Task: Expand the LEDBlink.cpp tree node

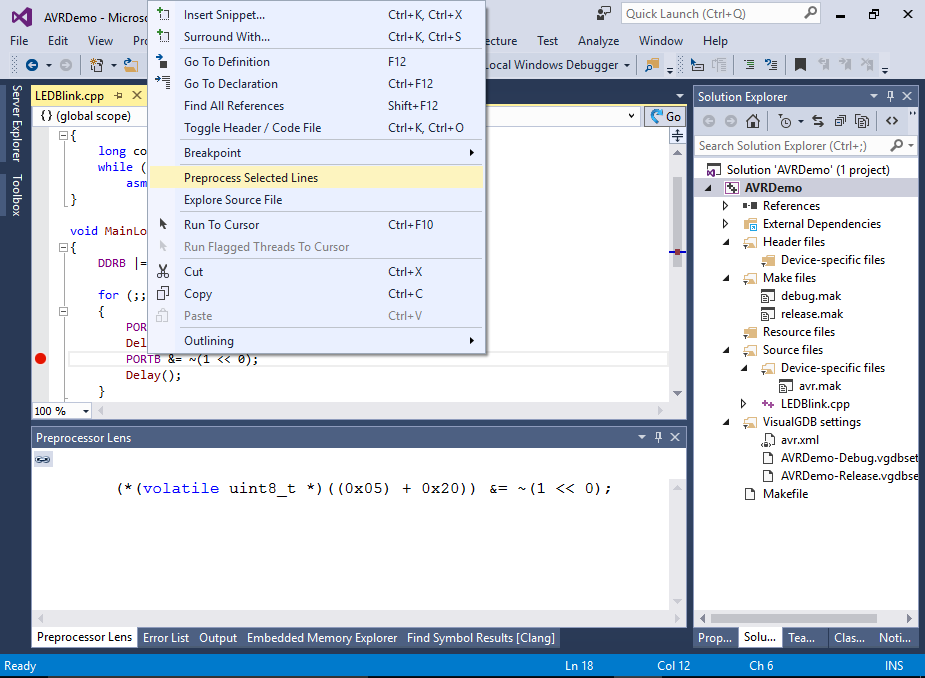Action: click(743, 404)
